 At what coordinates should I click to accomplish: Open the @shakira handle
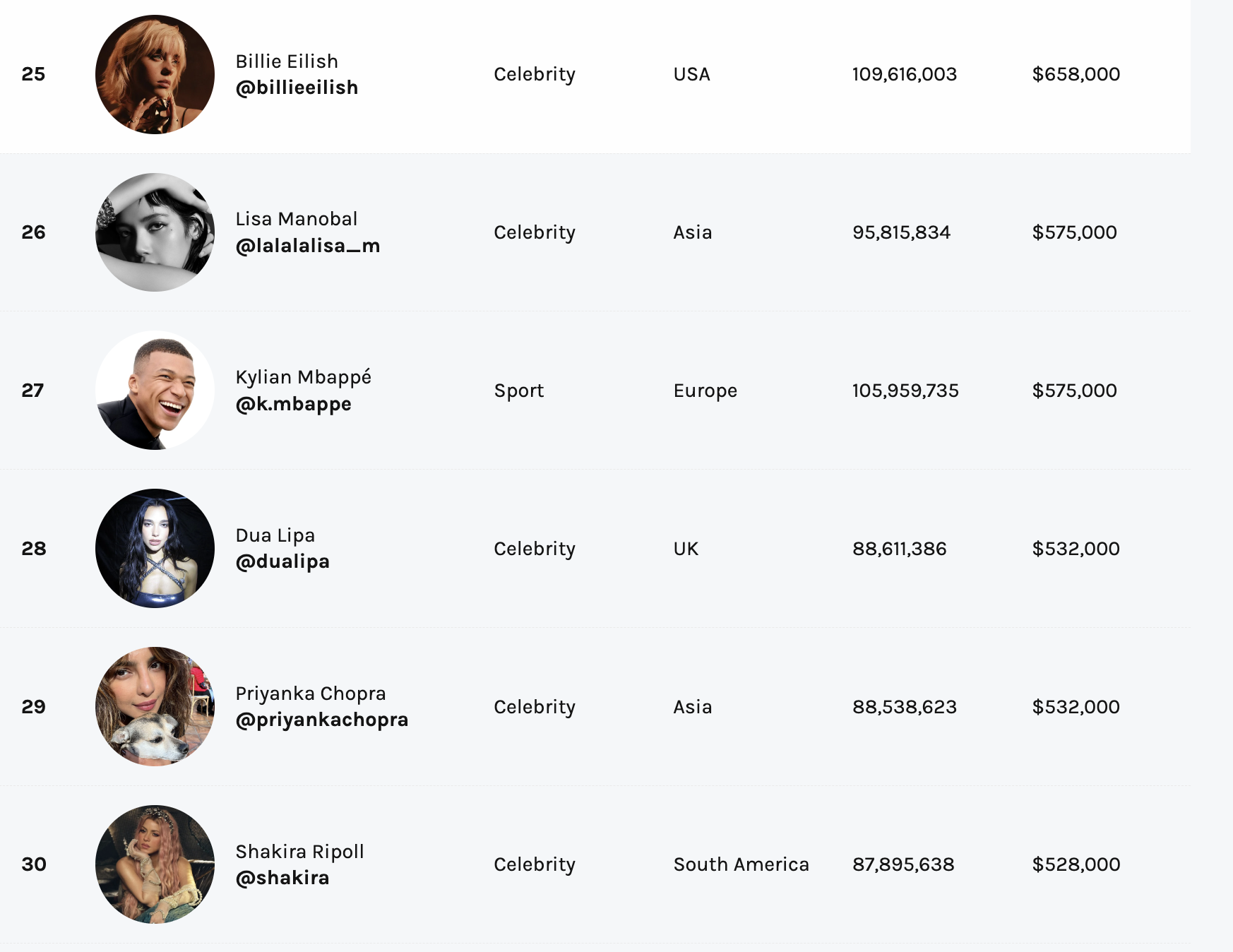pos(282,878)
